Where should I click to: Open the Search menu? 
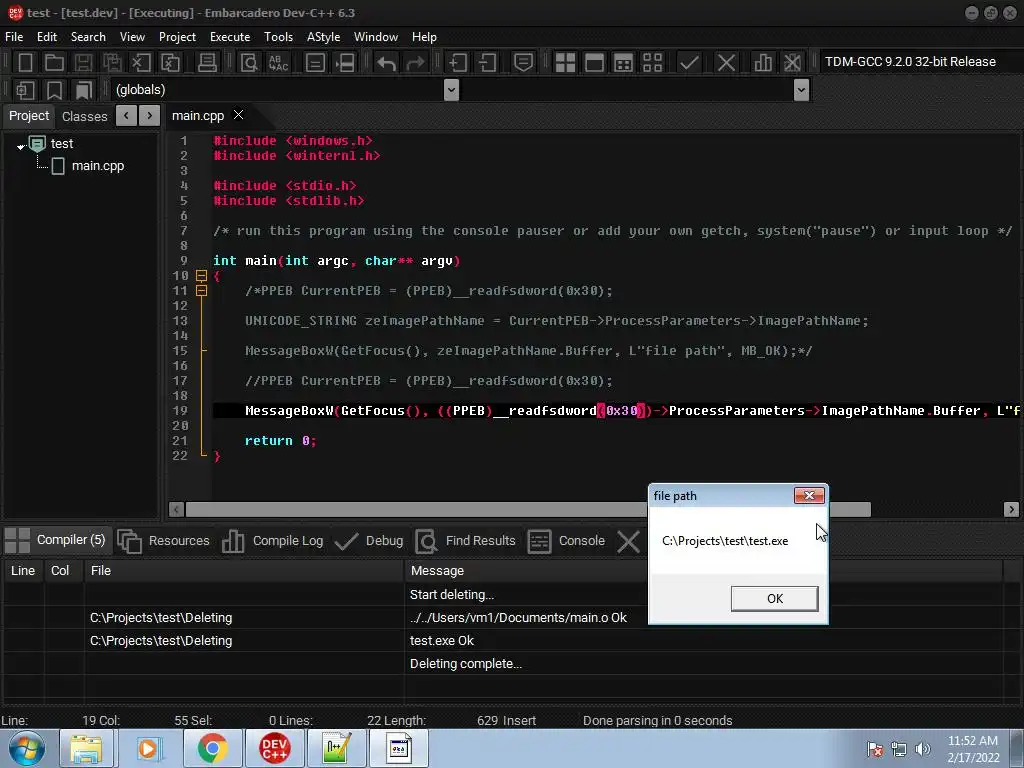tap(88, 37)
